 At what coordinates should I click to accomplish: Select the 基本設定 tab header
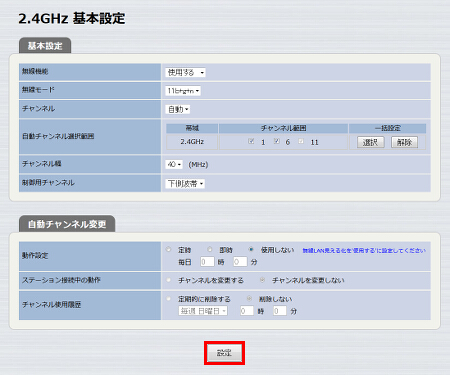pos(45,46)
